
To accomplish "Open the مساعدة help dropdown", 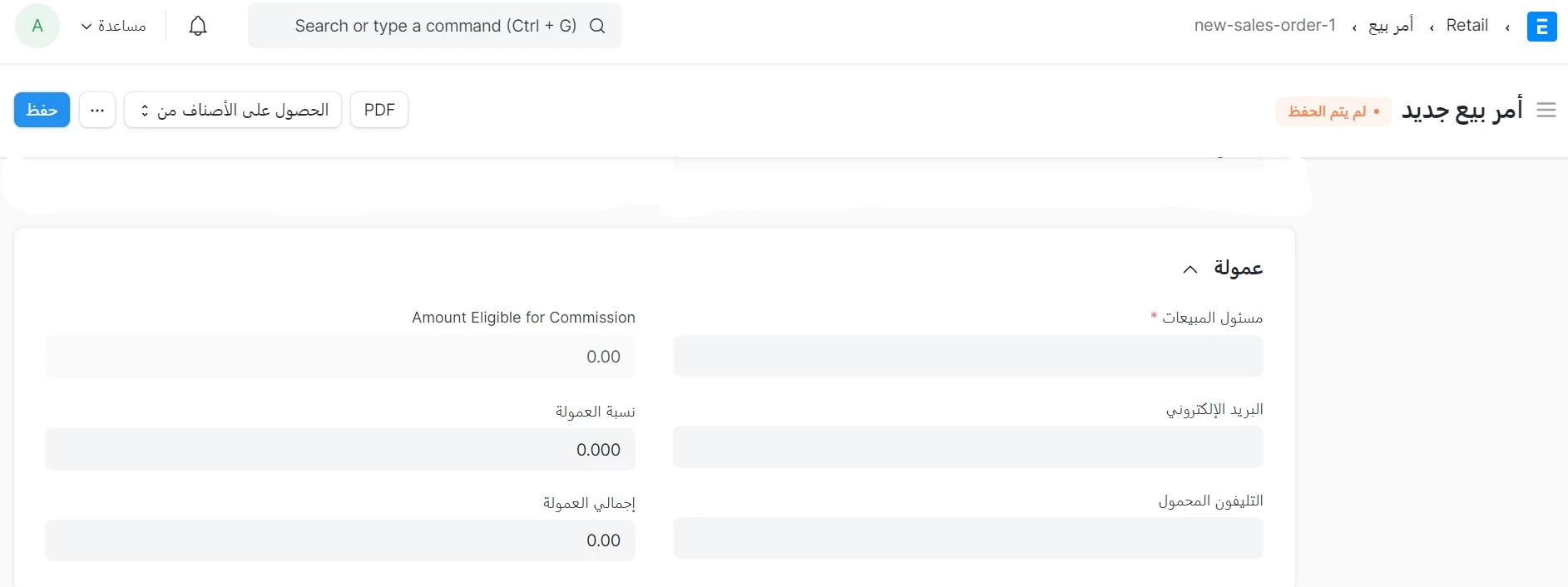I will [113, 26].
